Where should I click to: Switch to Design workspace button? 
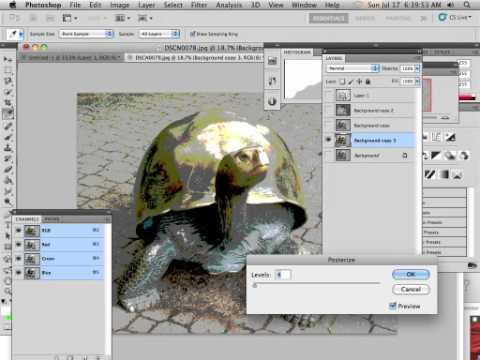click(365, 18)
